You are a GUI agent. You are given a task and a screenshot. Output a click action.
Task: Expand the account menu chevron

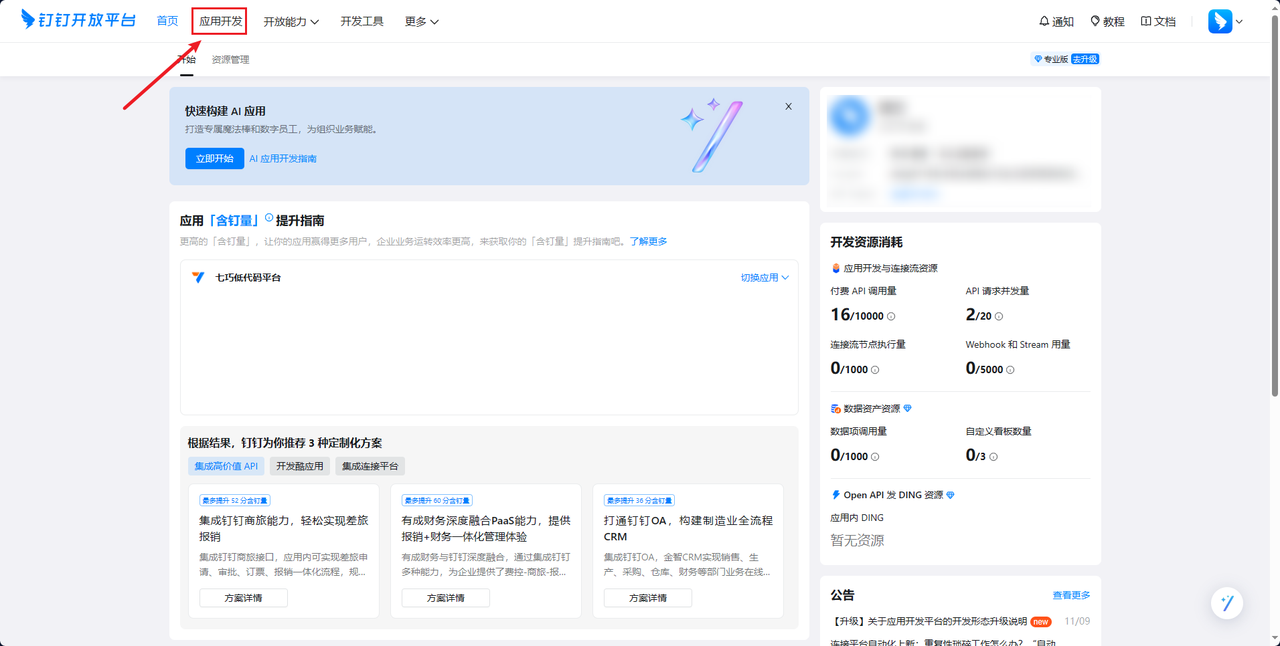pyautogui.click(x=1240, y=21)
